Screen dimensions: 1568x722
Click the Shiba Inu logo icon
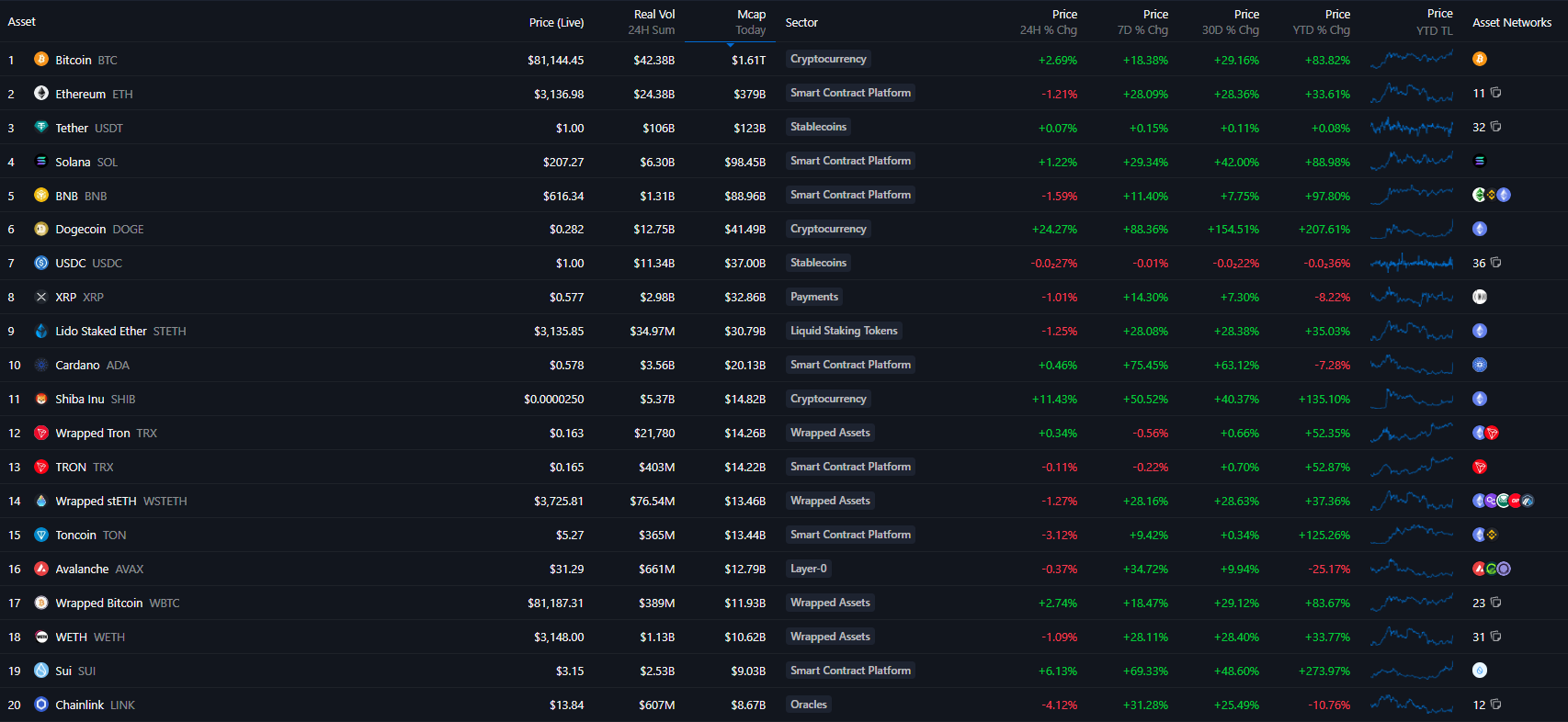tap(40, 399)
